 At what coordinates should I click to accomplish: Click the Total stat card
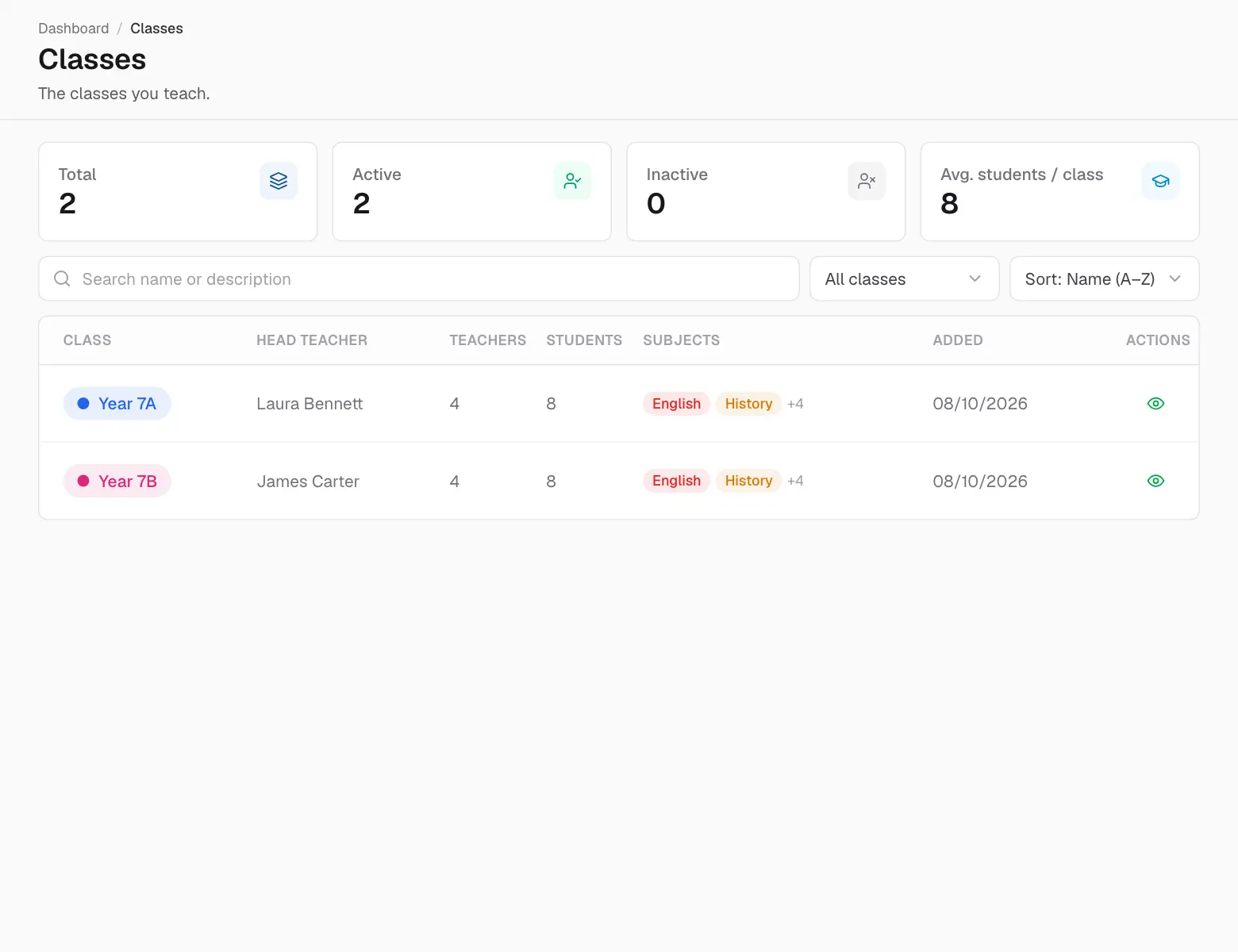pos(178,192)
